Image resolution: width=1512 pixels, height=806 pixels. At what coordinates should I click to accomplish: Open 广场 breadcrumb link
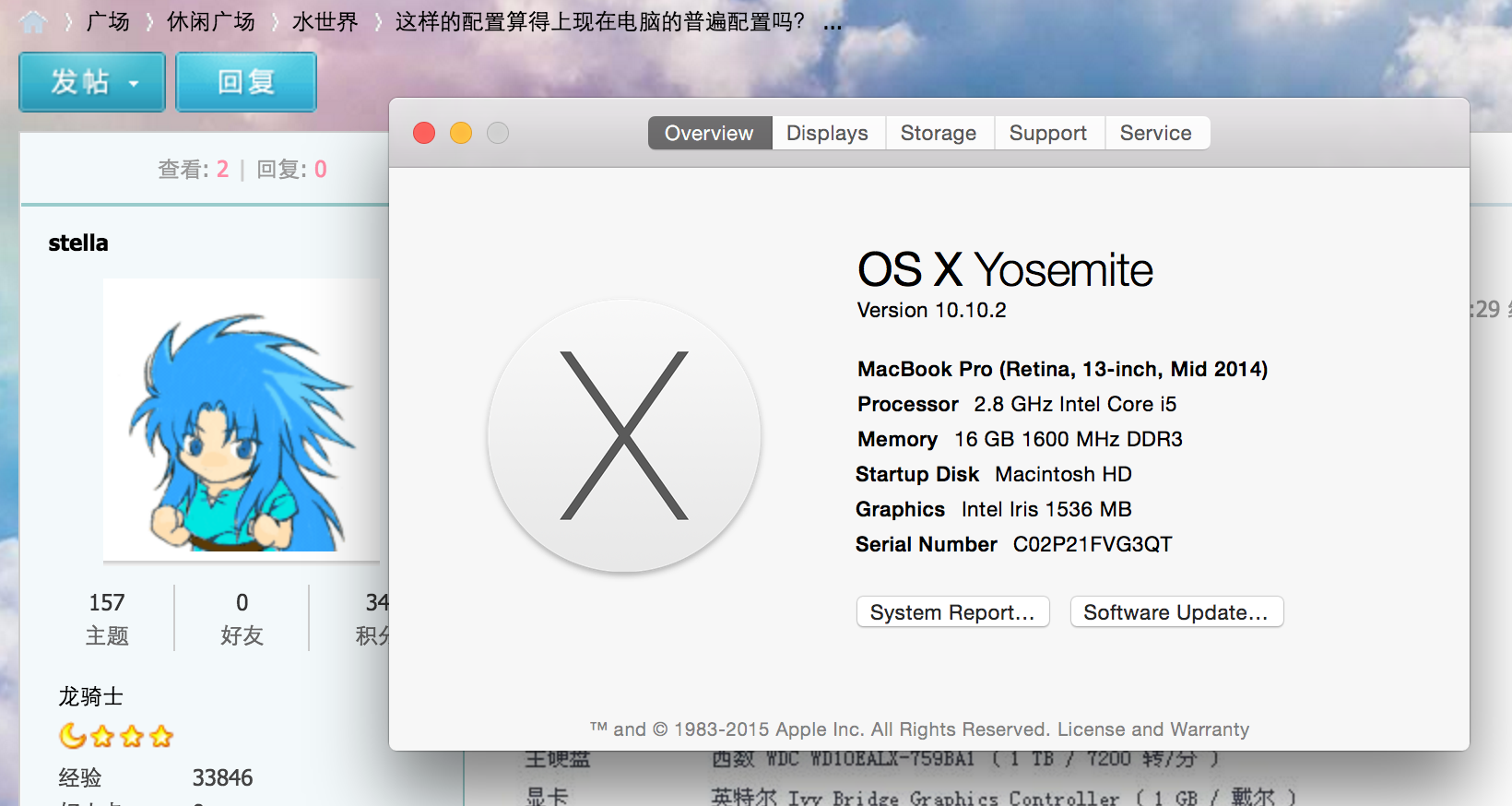point(108,21)
